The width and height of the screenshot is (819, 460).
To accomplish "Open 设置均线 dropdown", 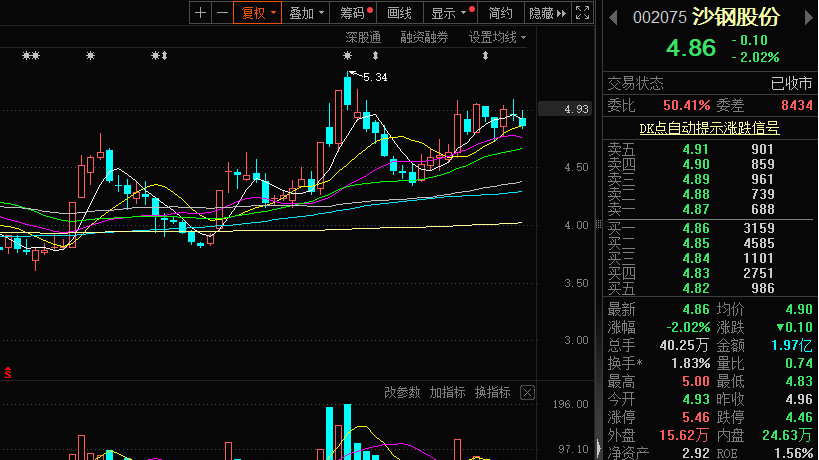I will click(x=497, y=38).
